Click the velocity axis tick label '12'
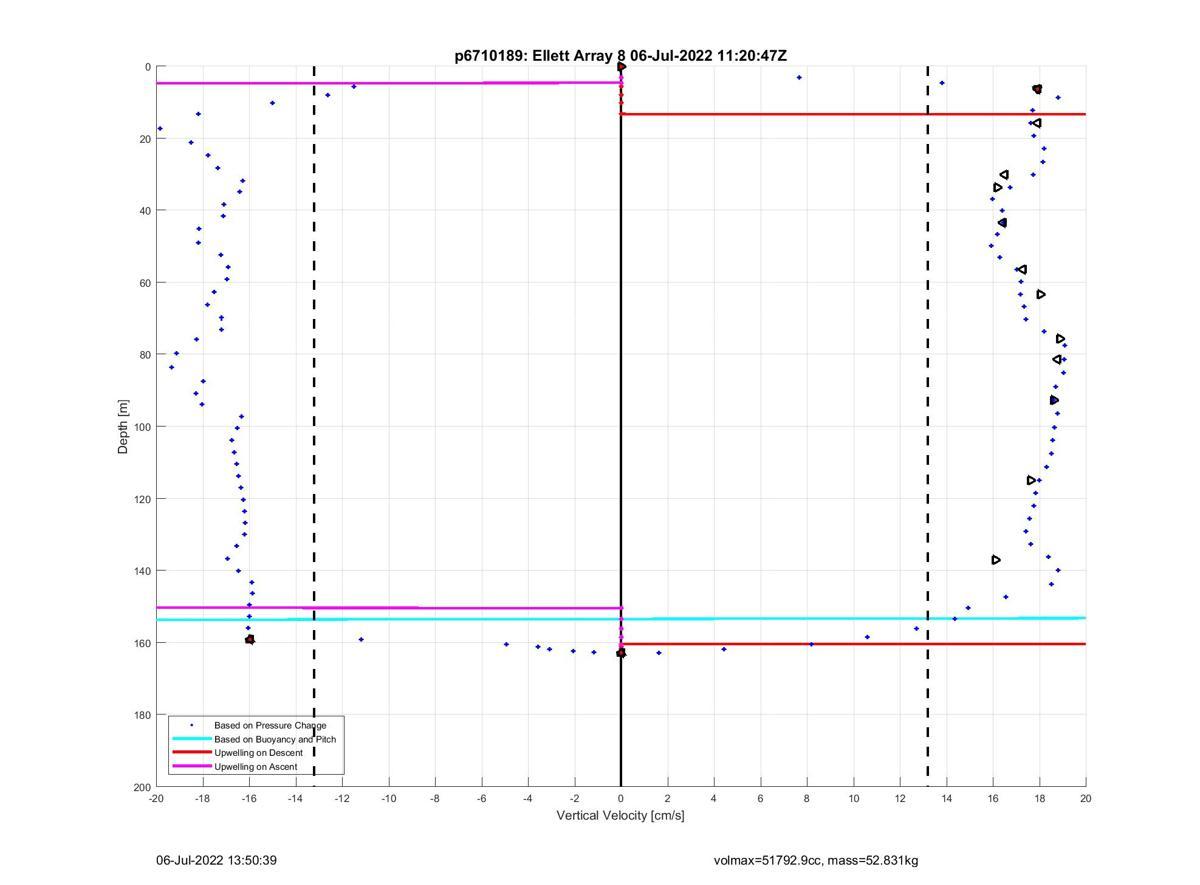 [x=900, y=798]
